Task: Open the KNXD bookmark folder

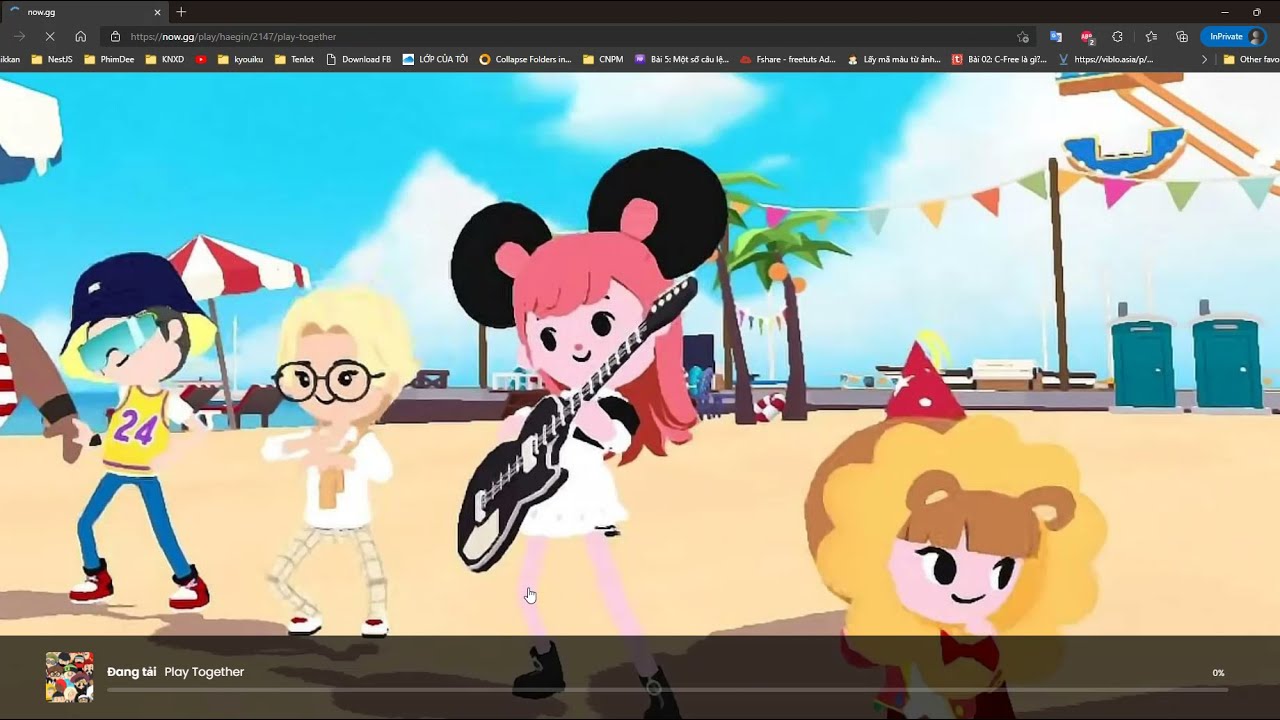Action: pos(165,59)
